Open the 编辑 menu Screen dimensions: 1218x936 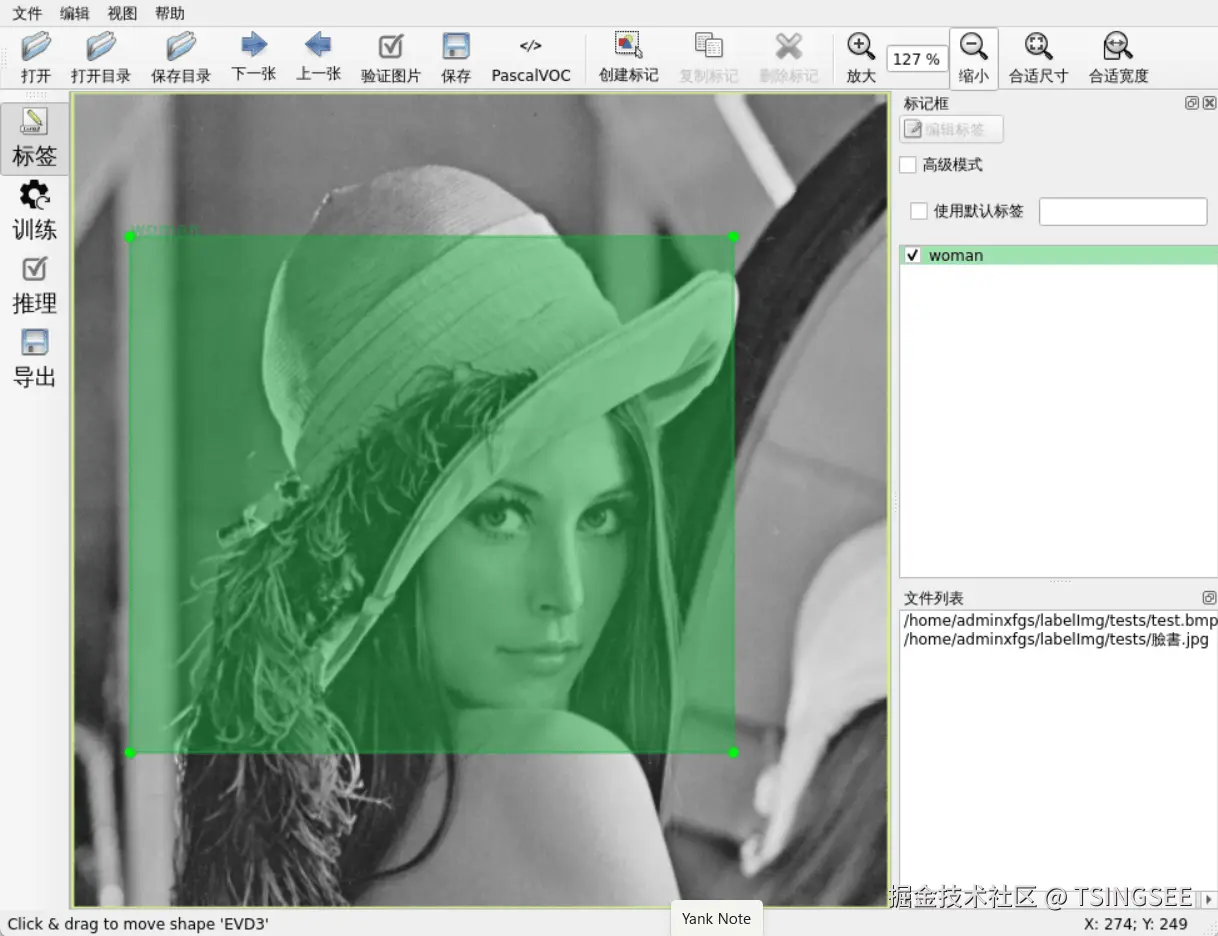pyautogui.click(x=75, y=14)
